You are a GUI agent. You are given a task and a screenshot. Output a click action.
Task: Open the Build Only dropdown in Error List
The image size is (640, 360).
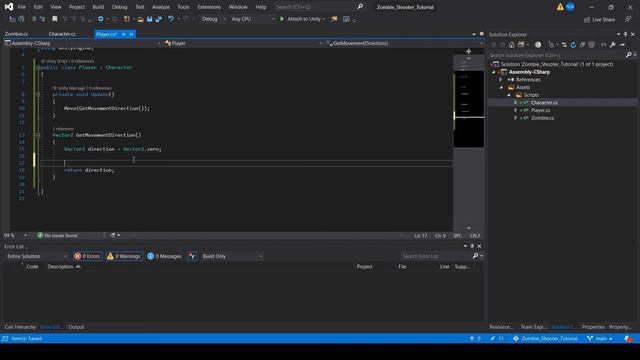tap(232, 256)
